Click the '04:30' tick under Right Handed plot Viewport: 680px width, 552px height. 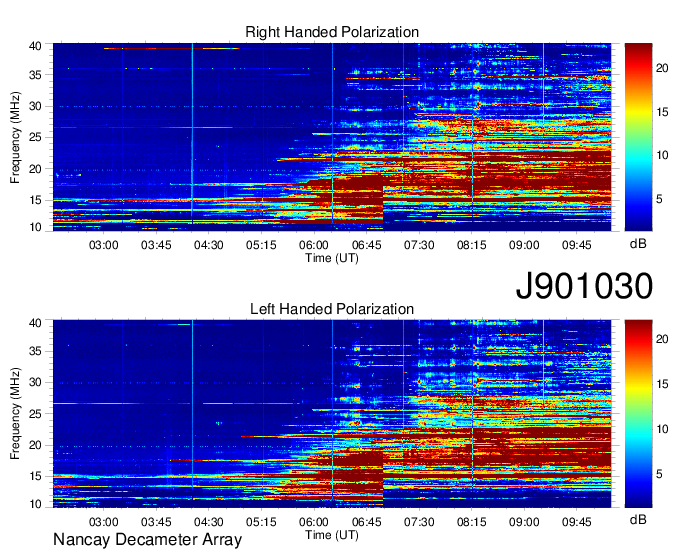209,245
